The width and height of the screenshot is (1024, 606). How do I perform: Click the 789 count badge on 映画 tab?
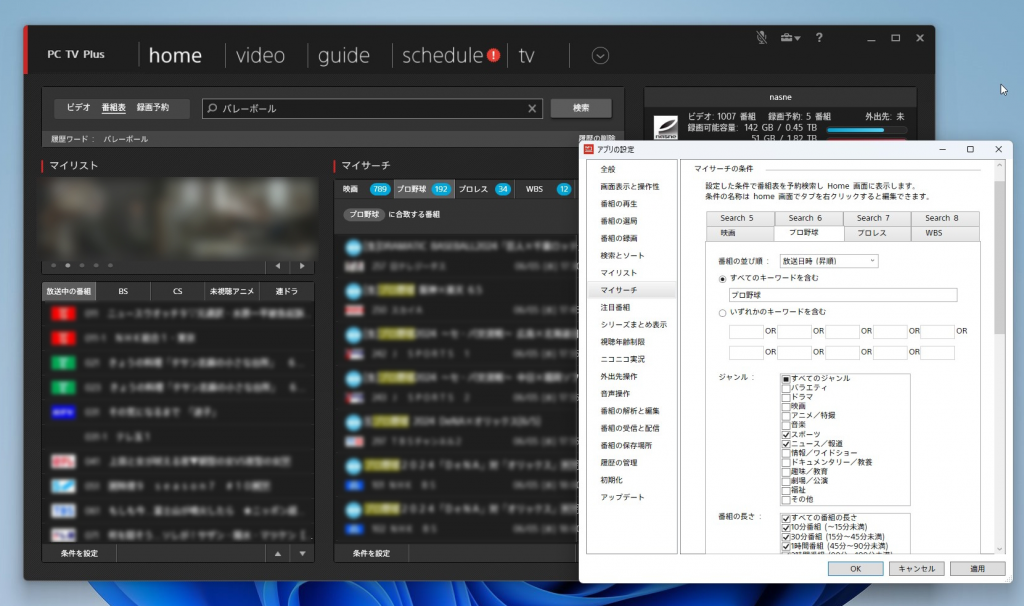pos(379,189)
